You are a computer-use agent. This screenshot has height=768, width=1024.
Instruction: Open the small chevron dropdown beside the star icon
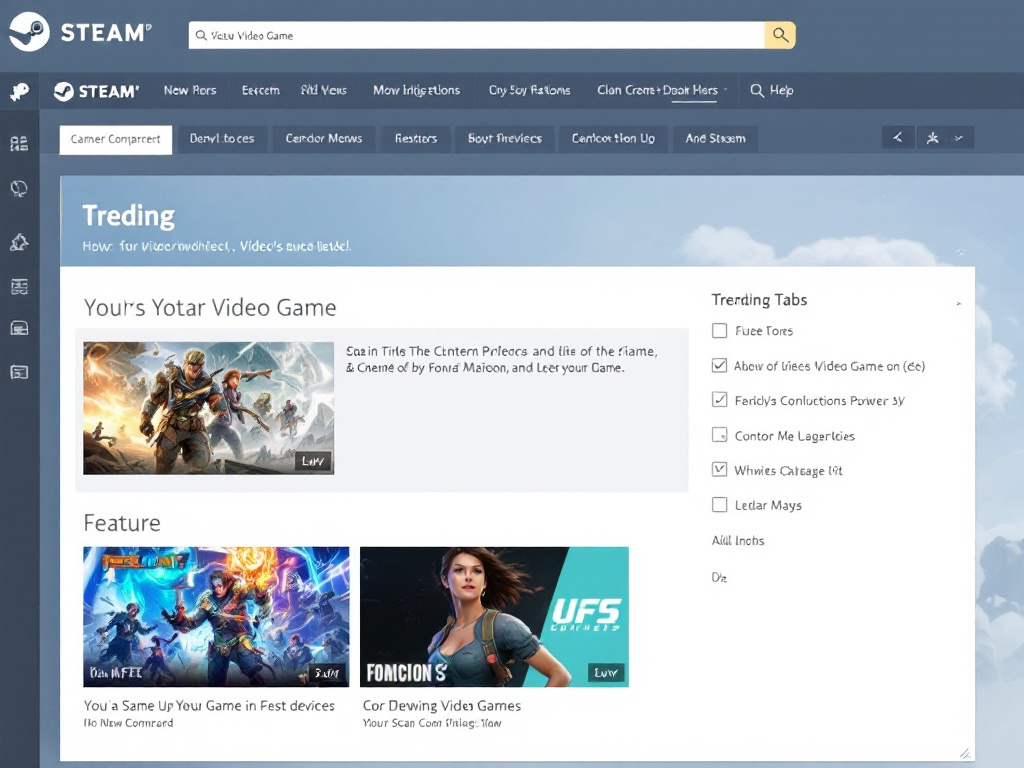(x=959, y=138)
